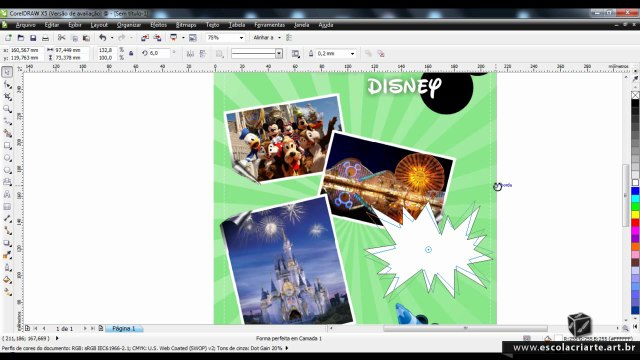The image size is (640, 360).
Task: Click the no-color X swatch in palette
Action: [x=635, y=95]
